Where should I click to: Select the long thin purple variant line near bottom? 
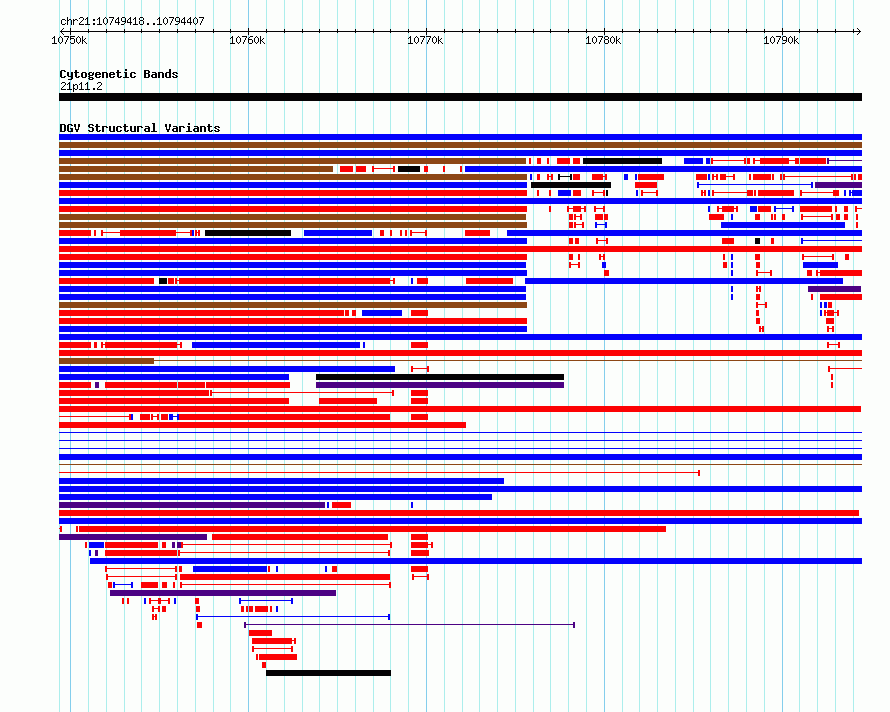[409, 625]
